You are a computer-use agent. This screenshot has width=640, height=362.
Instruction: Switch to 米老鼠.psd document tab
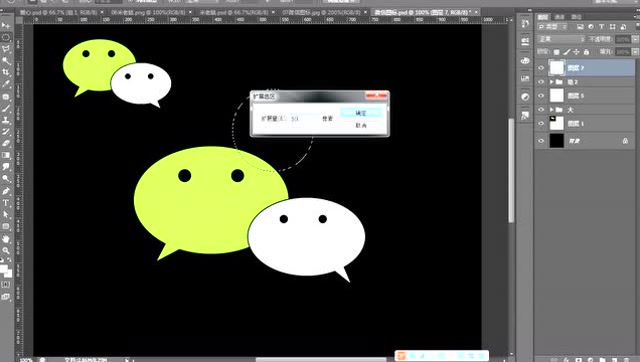click(x=235, y=13)
